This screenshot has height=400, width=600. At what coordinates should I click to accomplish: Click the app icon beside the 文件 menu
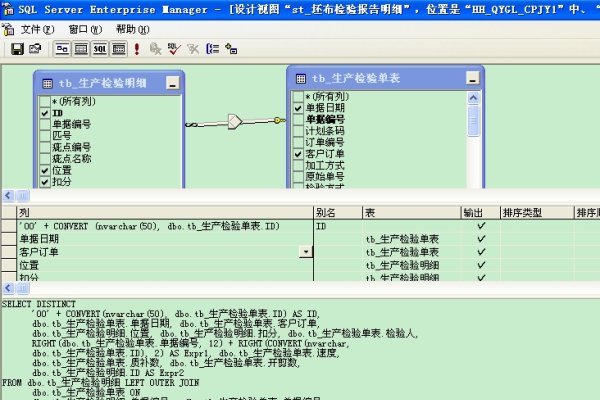click(x=8, y=29)
